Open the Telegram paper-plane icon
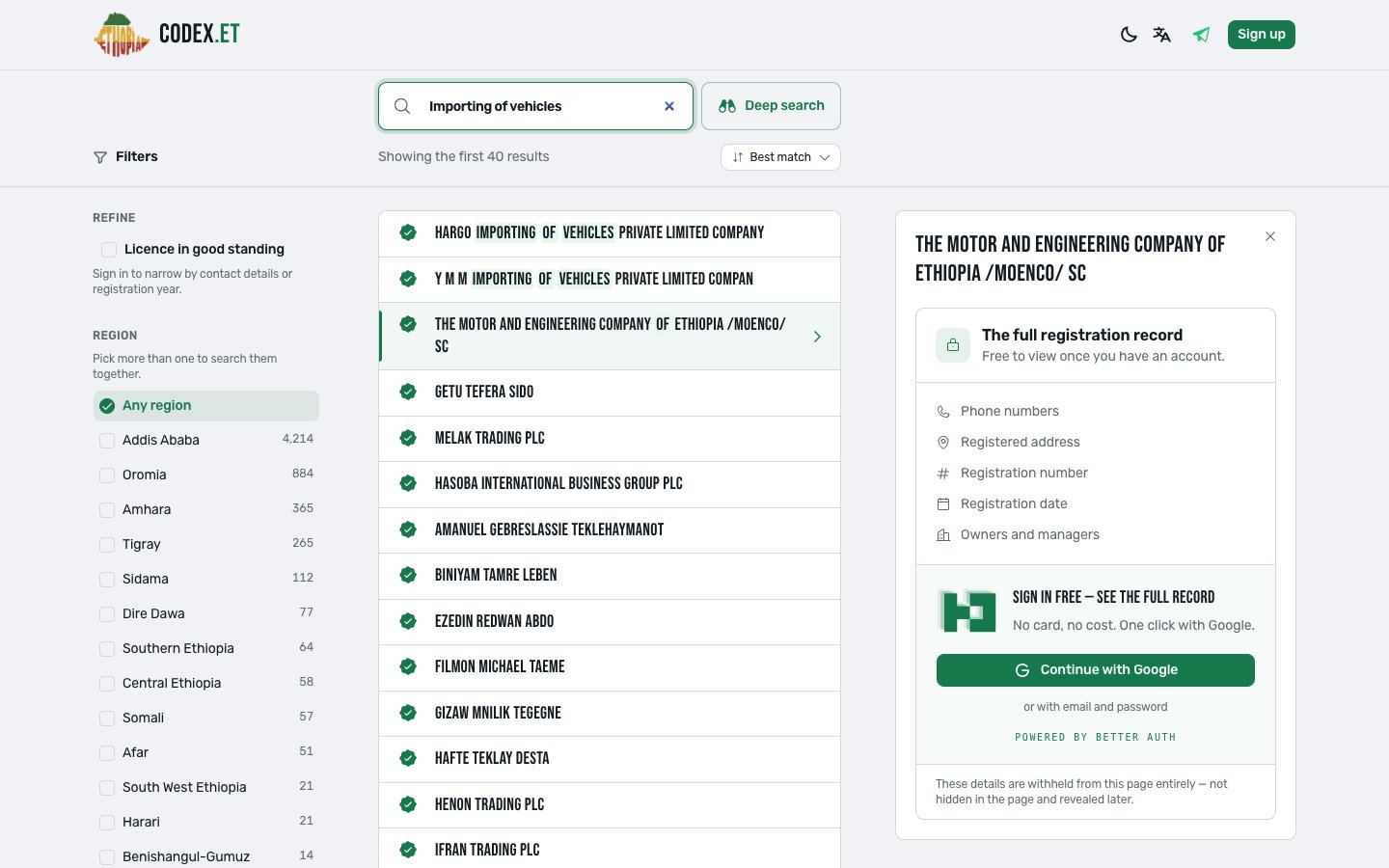 pyautogui.click(x=1201, y=35)
